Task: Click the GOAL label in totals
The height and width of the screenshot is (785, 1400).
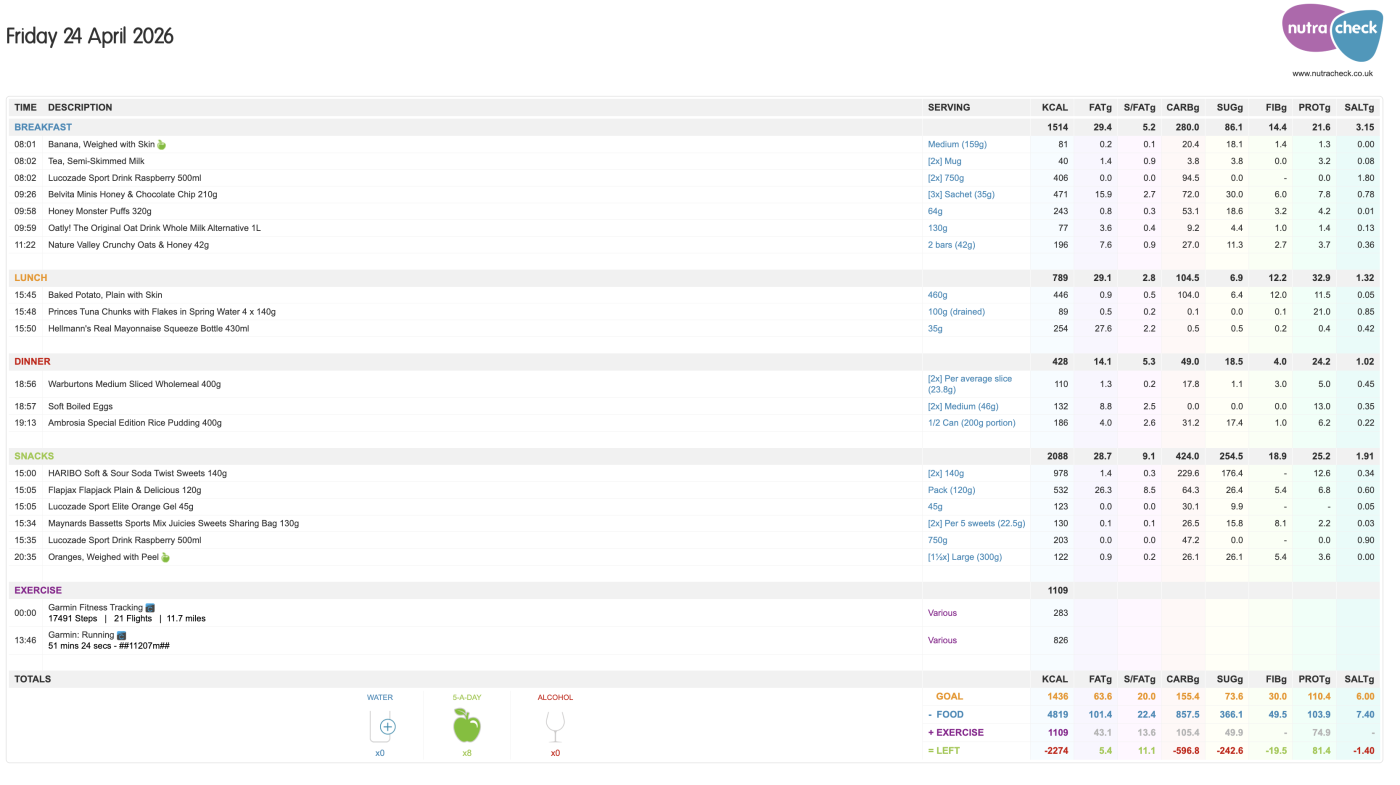Action: (950, 696)
